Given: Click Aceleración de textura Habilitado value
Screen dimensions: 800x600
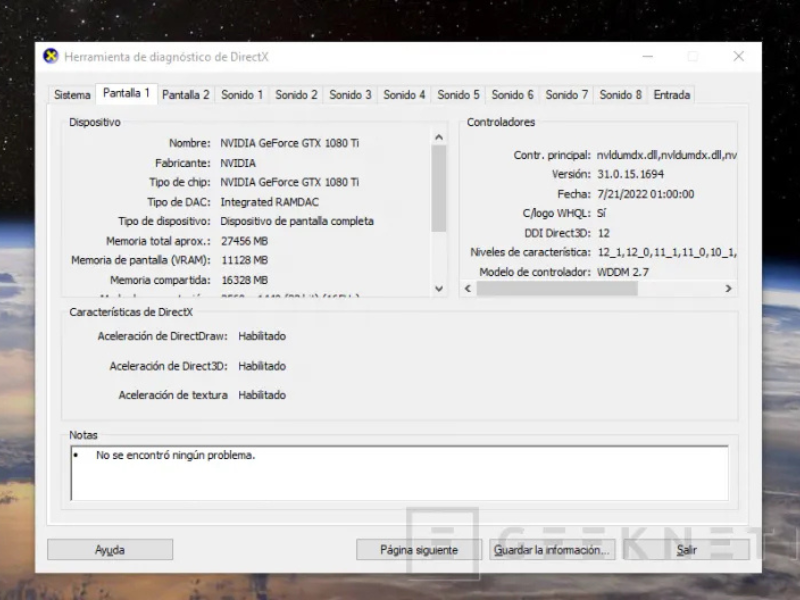Looking at the screenshot, I should [x=262, y=395].
